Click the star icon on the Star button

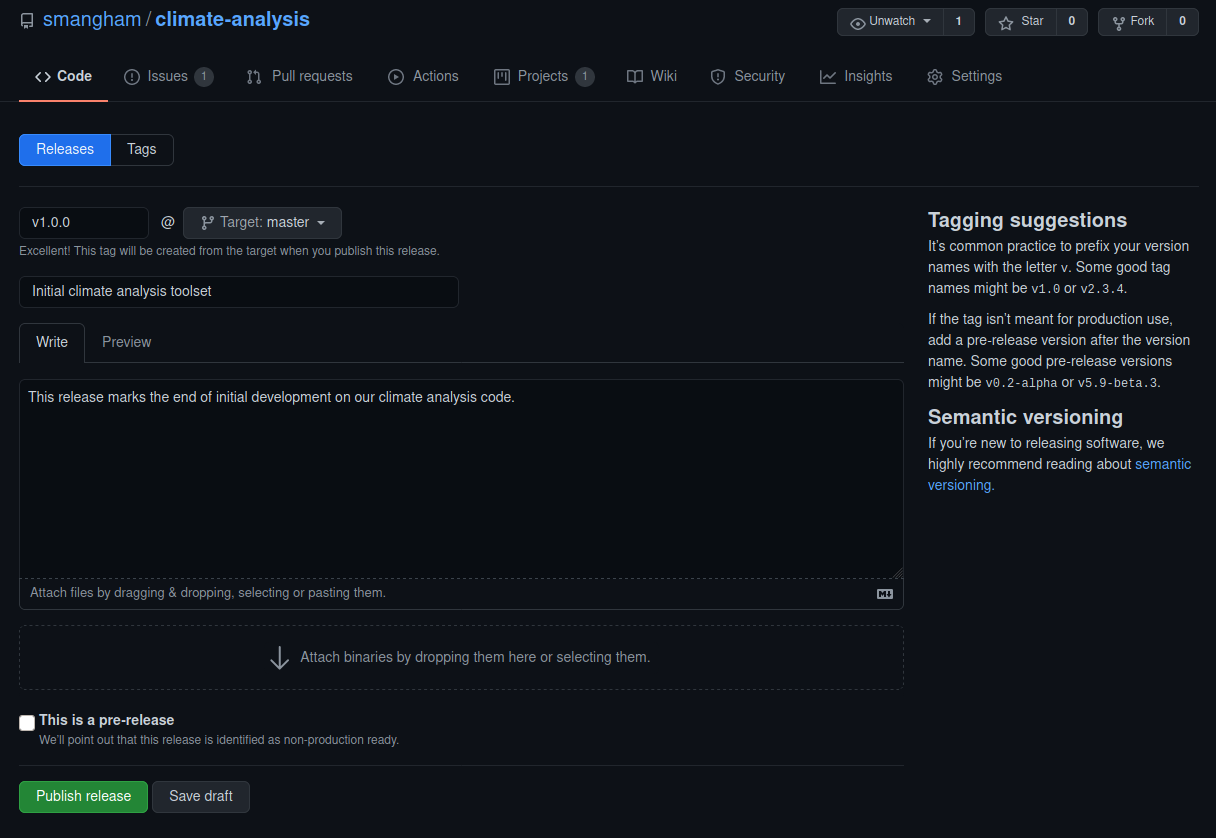[x=1006, y=22]
